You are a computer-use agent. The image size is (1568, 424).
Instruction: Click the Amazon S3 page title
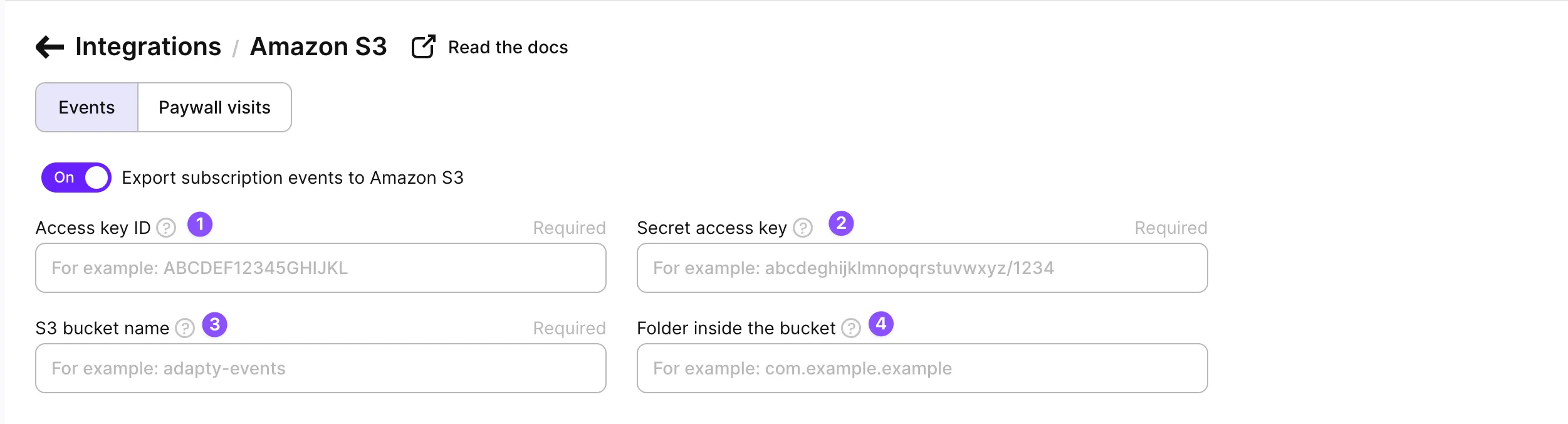point(318,47)
